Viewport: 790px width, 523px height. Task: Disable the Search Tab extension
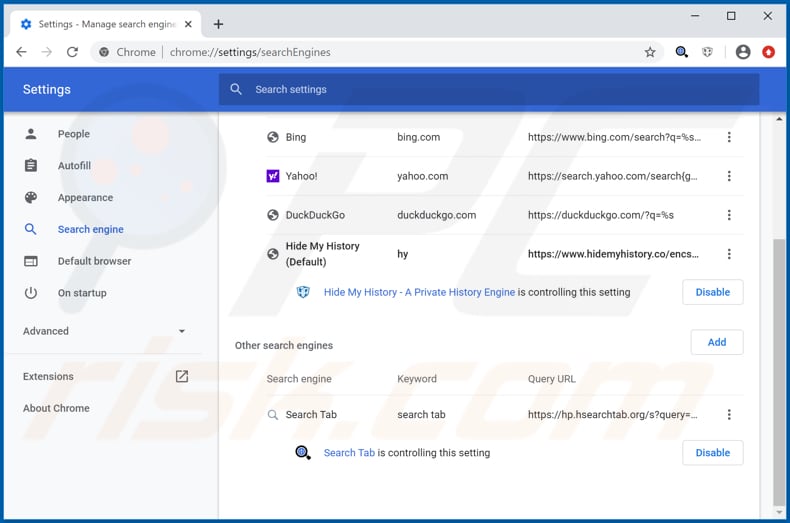pyautogui.click(x=712, y=452)
